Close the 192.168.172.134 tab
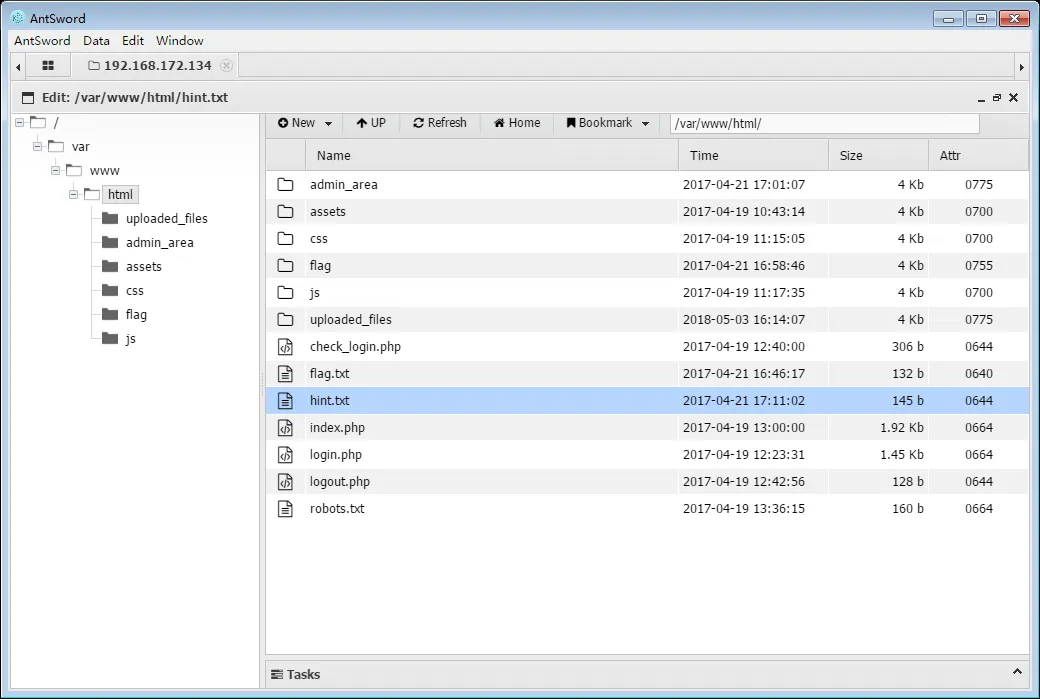 click(x=226, y=66)
